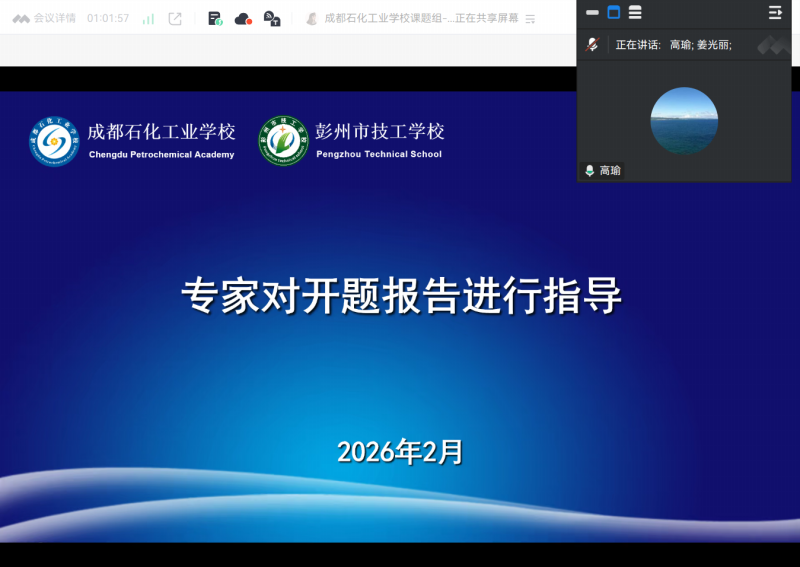The width and height of the screenshot is (800, 567).
Task: Click the Tencent Meeting logo icon
Action: [x=20, y=18]
